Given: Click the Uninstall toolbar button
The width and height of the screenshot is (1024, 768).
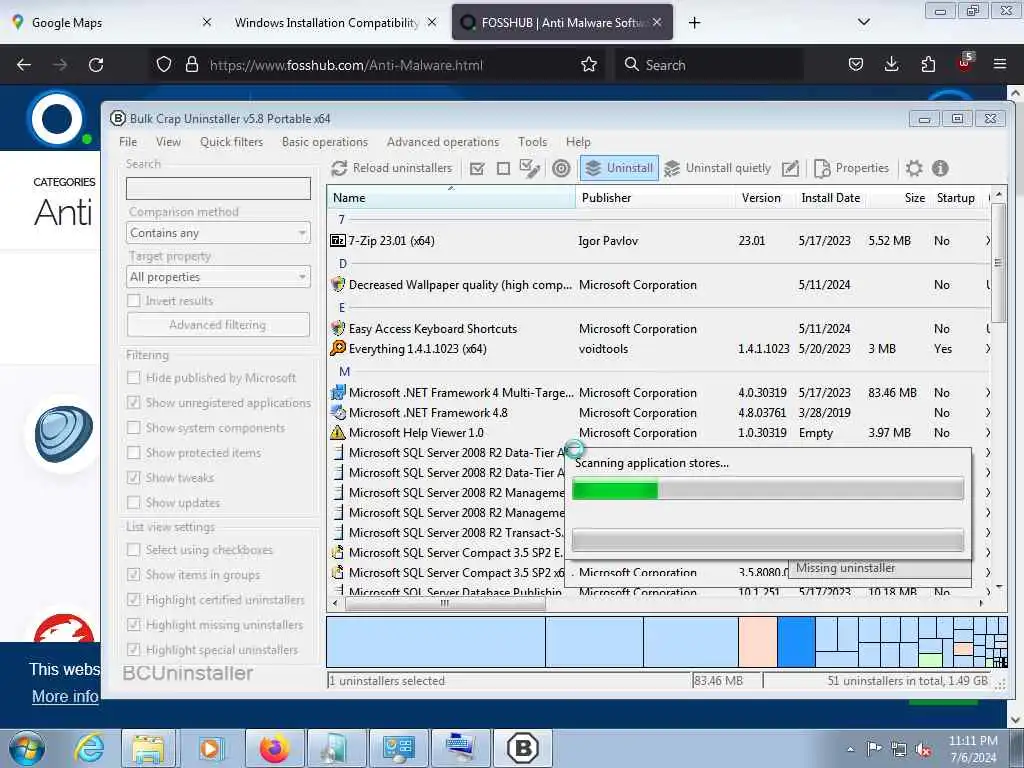Looking at the screenshot, I should pyautogui.click(x=619, y=168).
